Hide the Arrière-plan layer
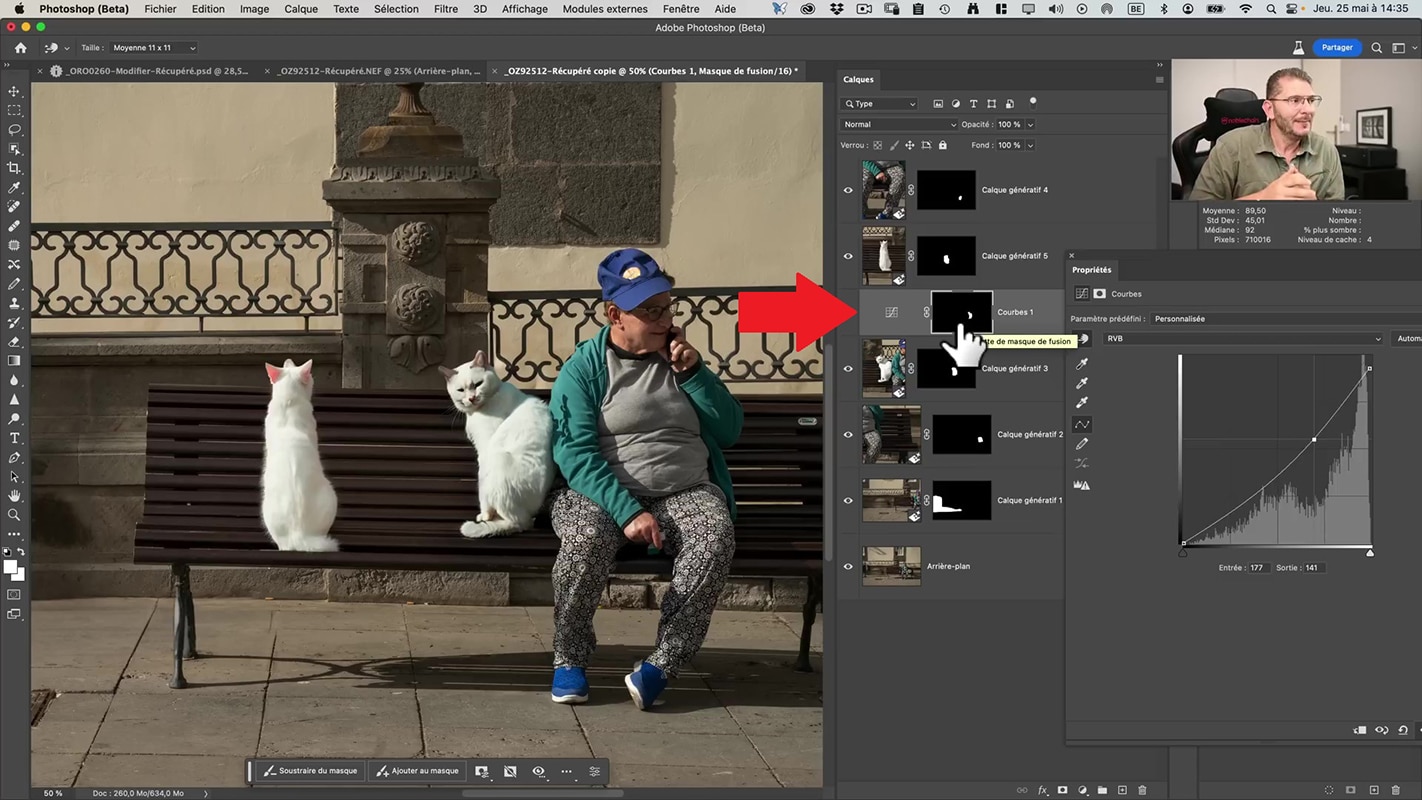 pyautogui.click(x=848, y=566)
